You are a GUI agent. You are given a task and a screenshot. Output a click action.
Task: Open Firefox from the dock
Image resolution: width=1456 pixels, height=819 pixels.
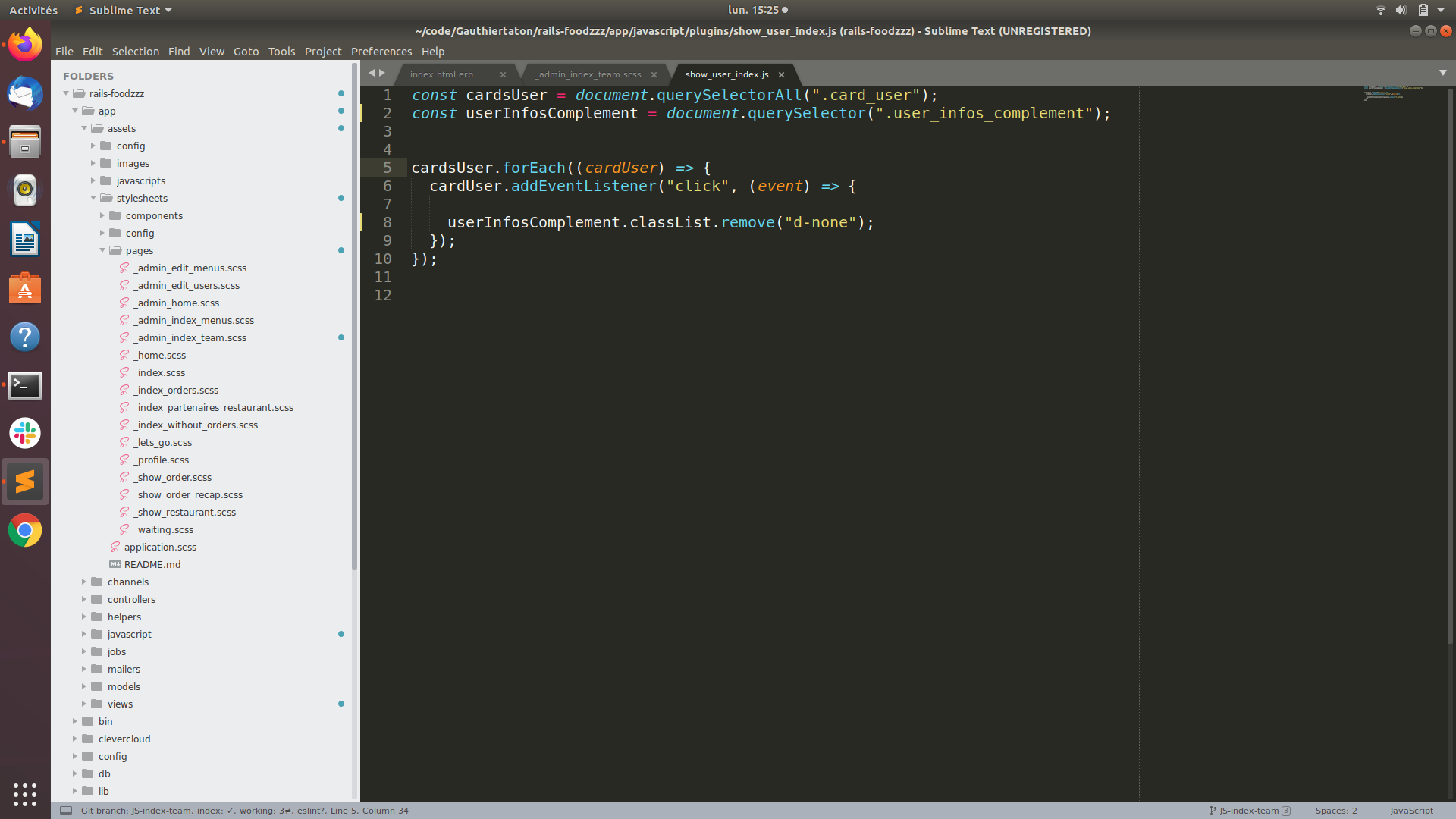click(25, 45)
